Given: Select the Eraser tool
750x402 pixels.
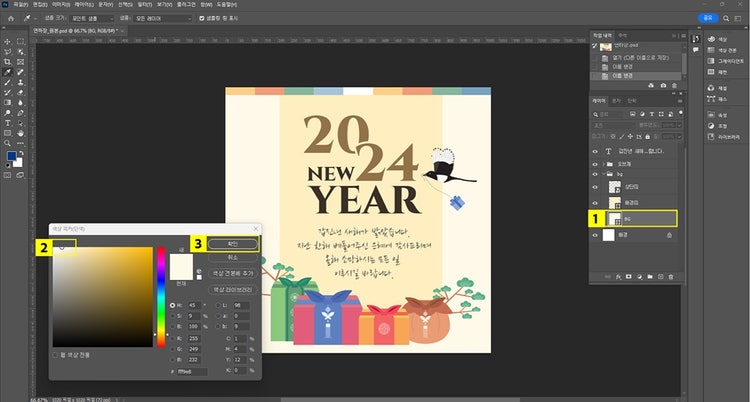Looking at the screenshot, I should tap(21, 92).
